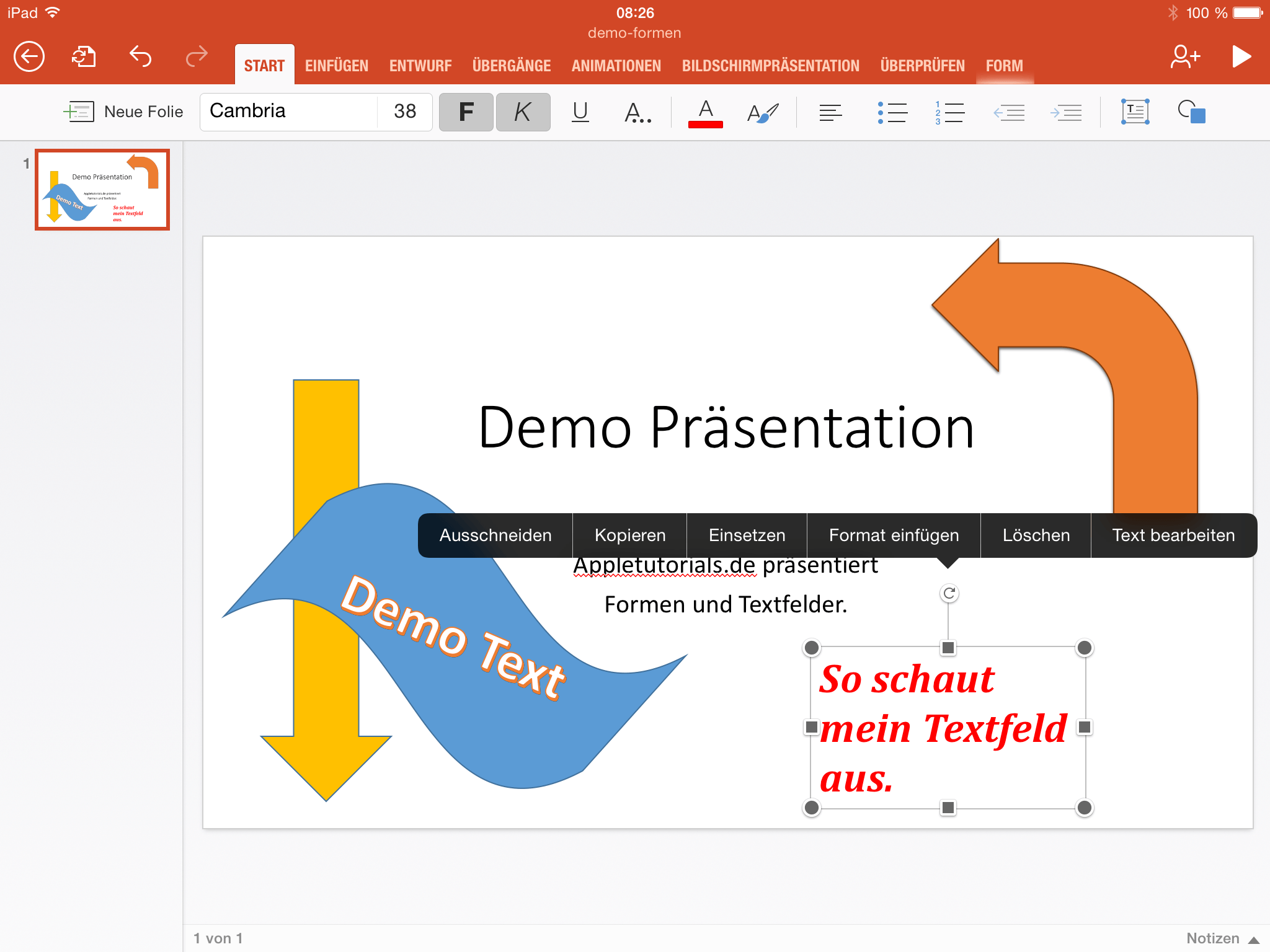The image size is (1270, 952).
Task: Expand the Notizen panel
Action: [x=1222, y=938]
